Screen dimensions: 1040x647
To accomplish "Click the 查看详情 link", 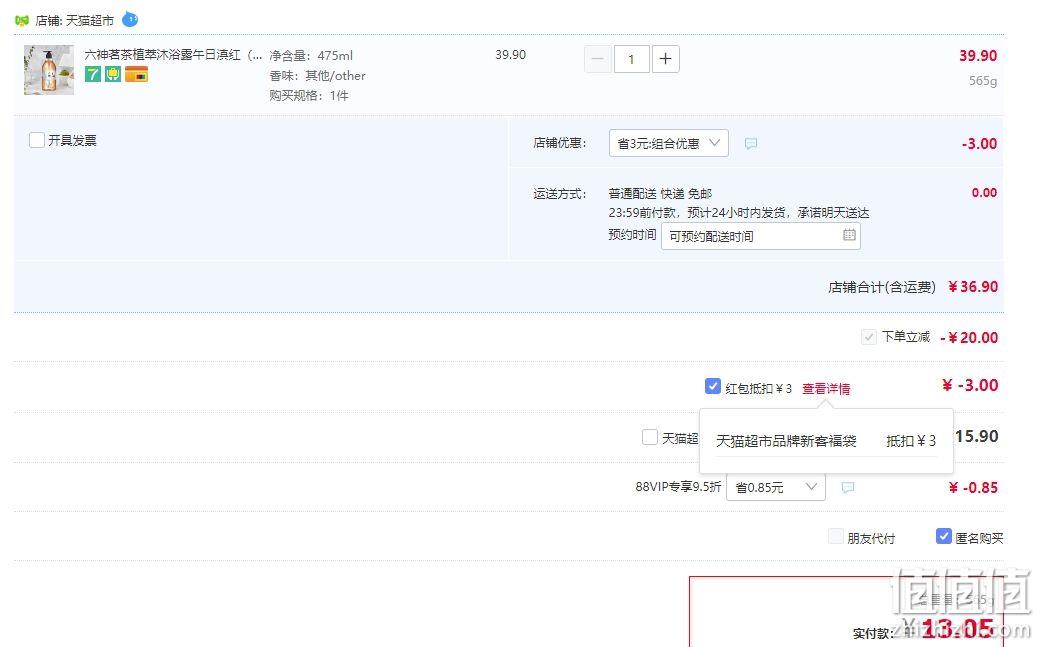I will coord(826,389).
